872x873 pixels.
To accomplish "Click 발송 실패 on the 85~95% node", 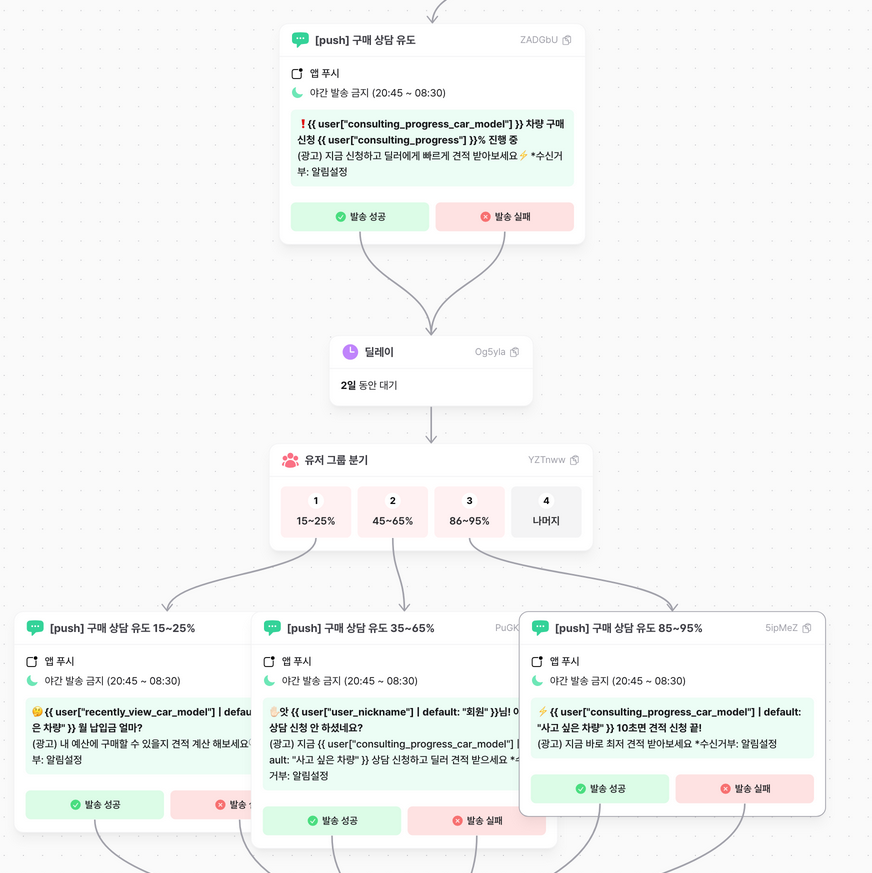I will coord(745,789).
